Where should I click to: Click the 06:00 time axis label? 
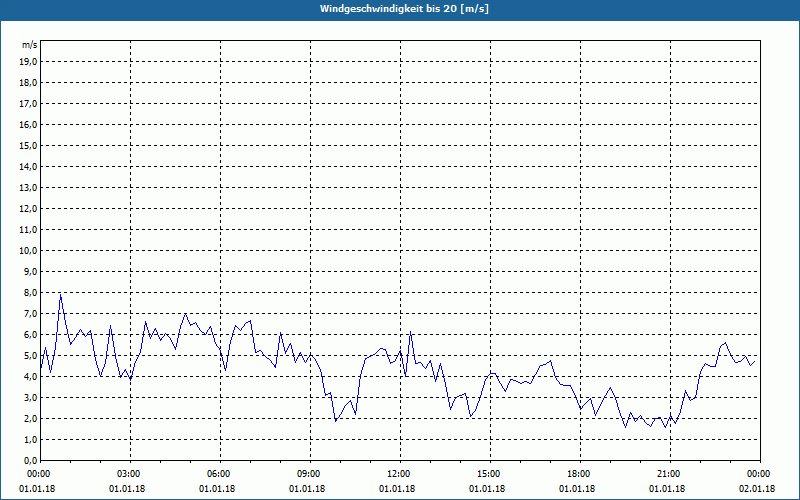tap(220, 474)
